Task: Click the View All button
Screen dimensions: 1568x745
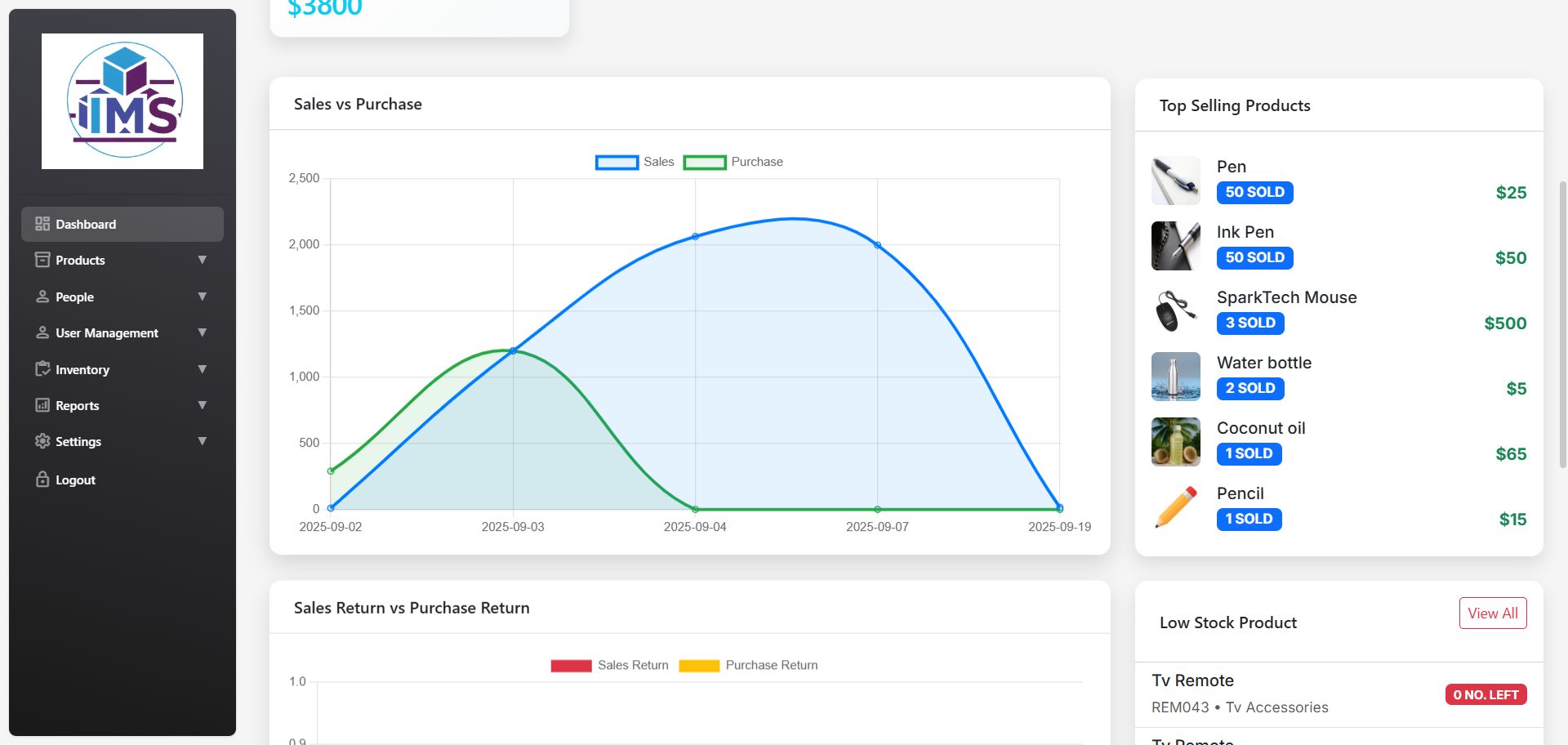Action: pos(1492,613)
